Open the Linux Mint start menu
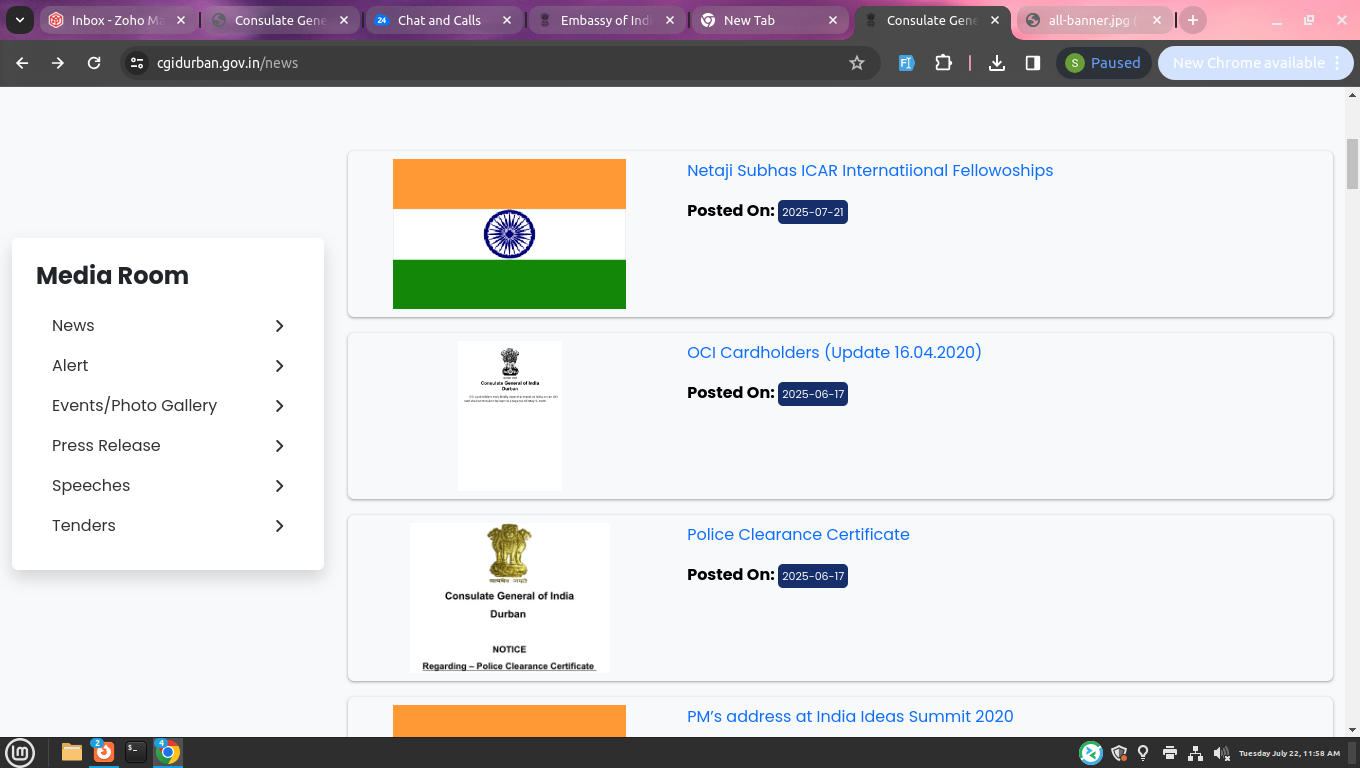This screenshot has width=1360, height=768. [20, 752]
